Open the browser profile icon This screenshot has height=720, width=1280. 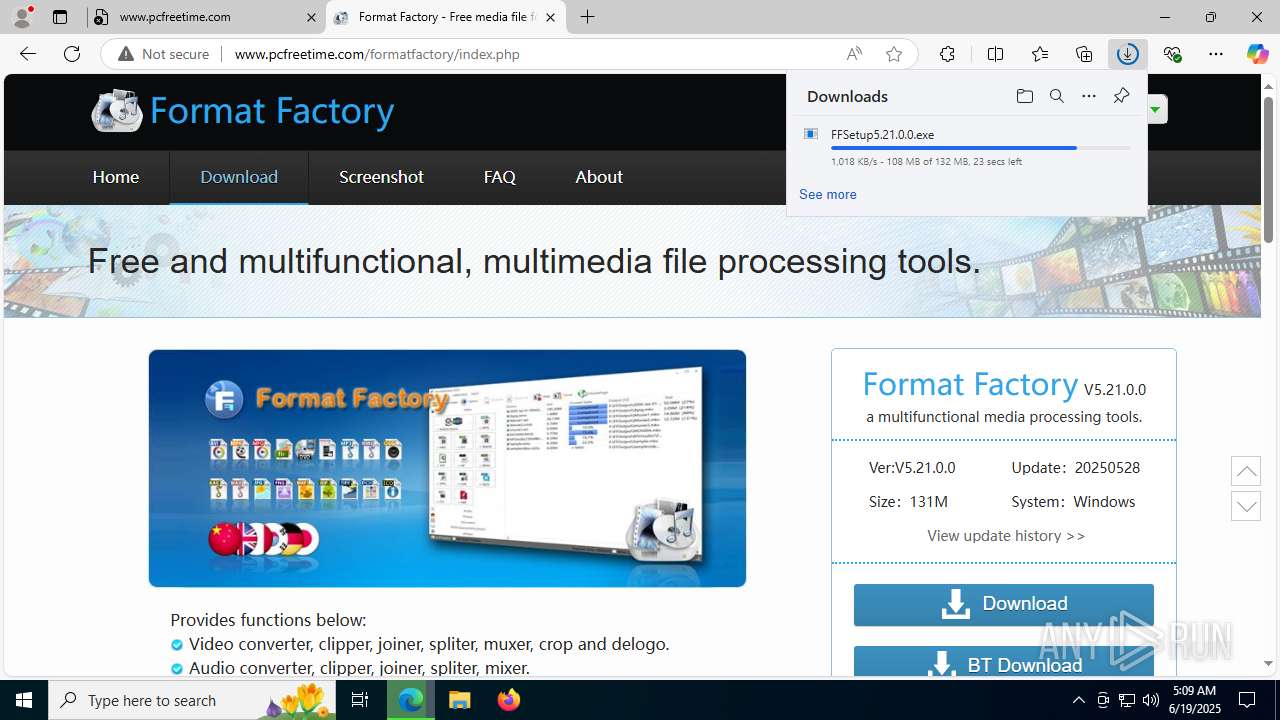22,17
